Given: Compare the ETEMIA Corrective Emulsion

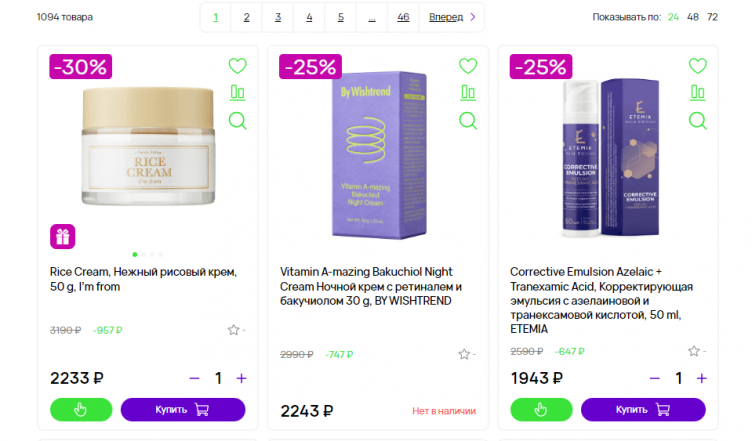Looking at the screenshot, I should (x=698, y=94).
